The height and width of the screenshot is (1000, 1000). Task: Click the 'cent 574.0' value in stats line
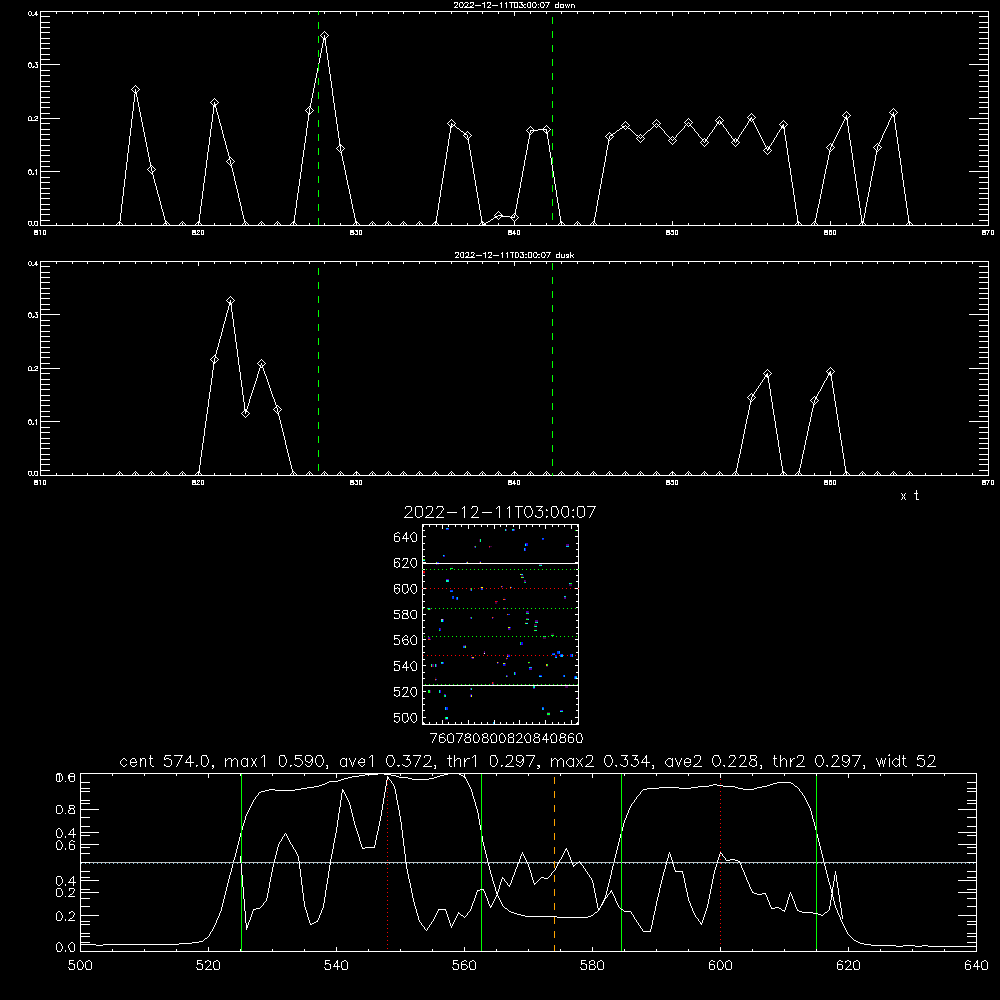(x=165, y=761)
